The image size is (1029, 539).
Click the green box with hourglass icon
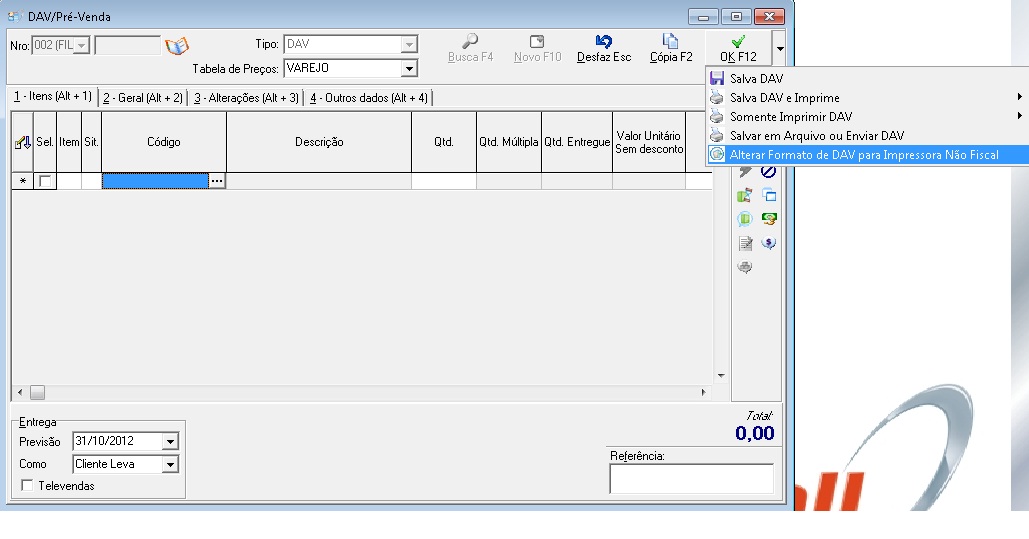[745, 195]
